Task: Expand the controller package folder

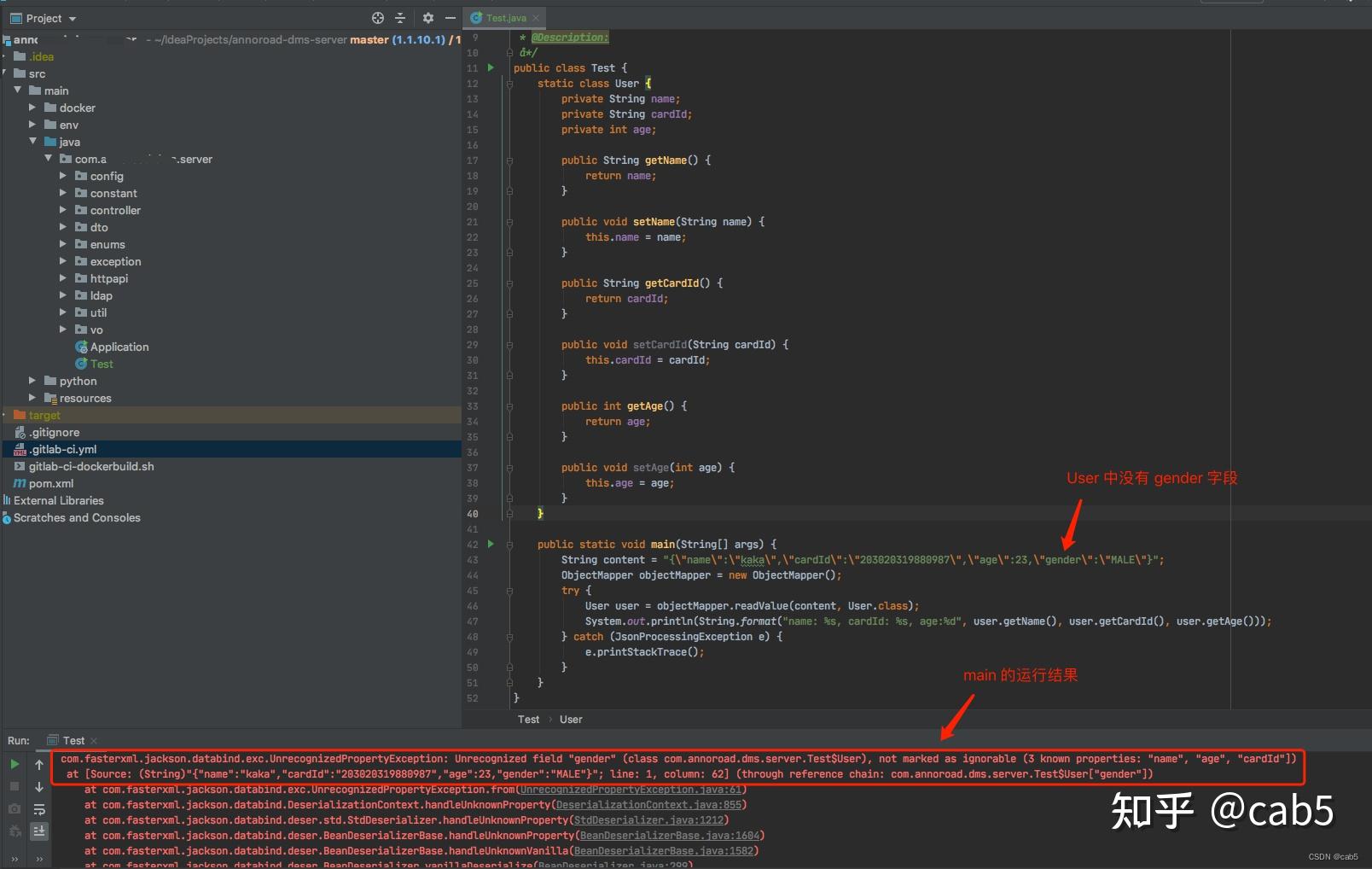Action: (63, 210)
